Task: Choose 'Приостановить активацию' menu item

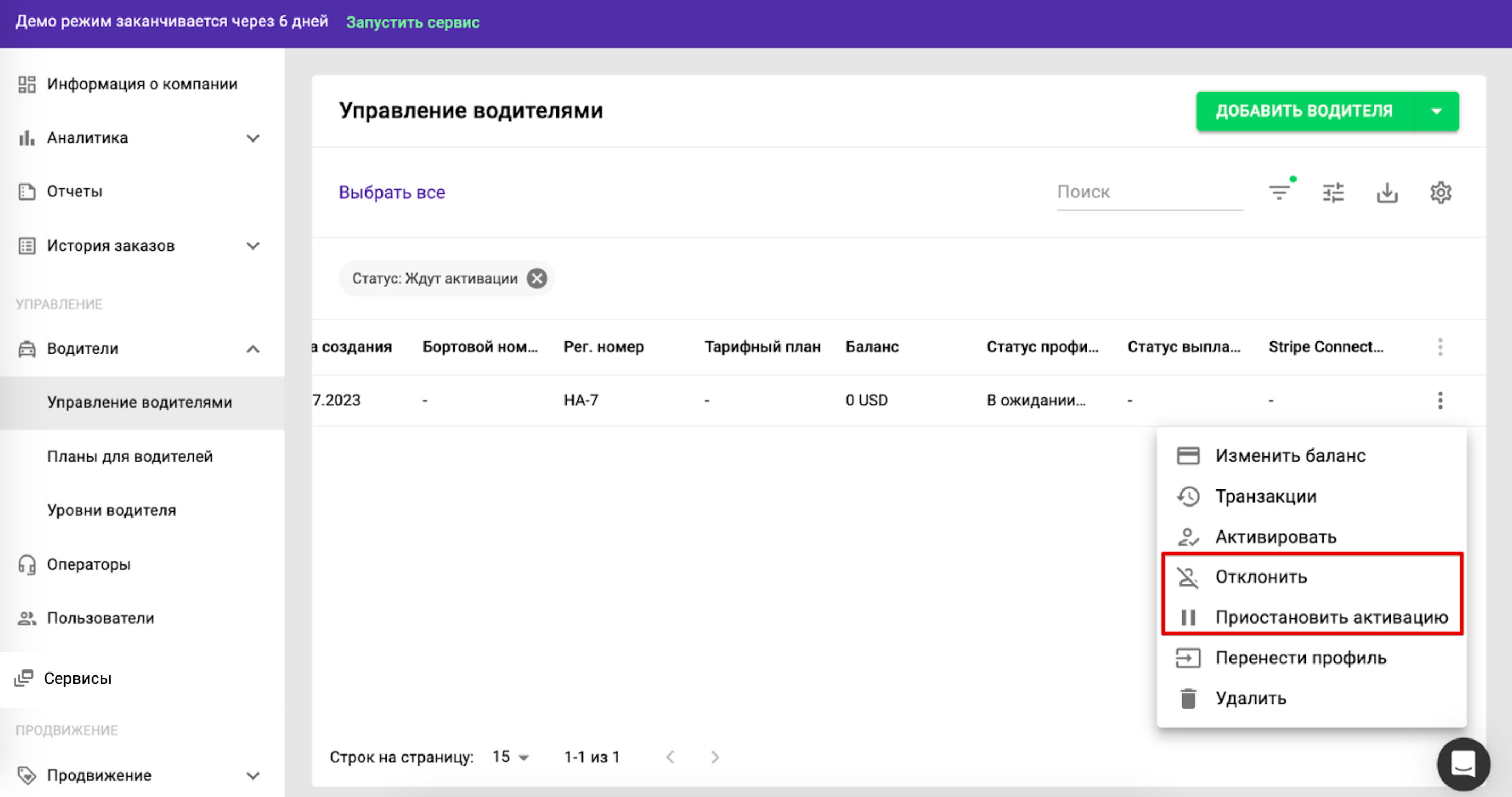Action: tap(1331, 617)
